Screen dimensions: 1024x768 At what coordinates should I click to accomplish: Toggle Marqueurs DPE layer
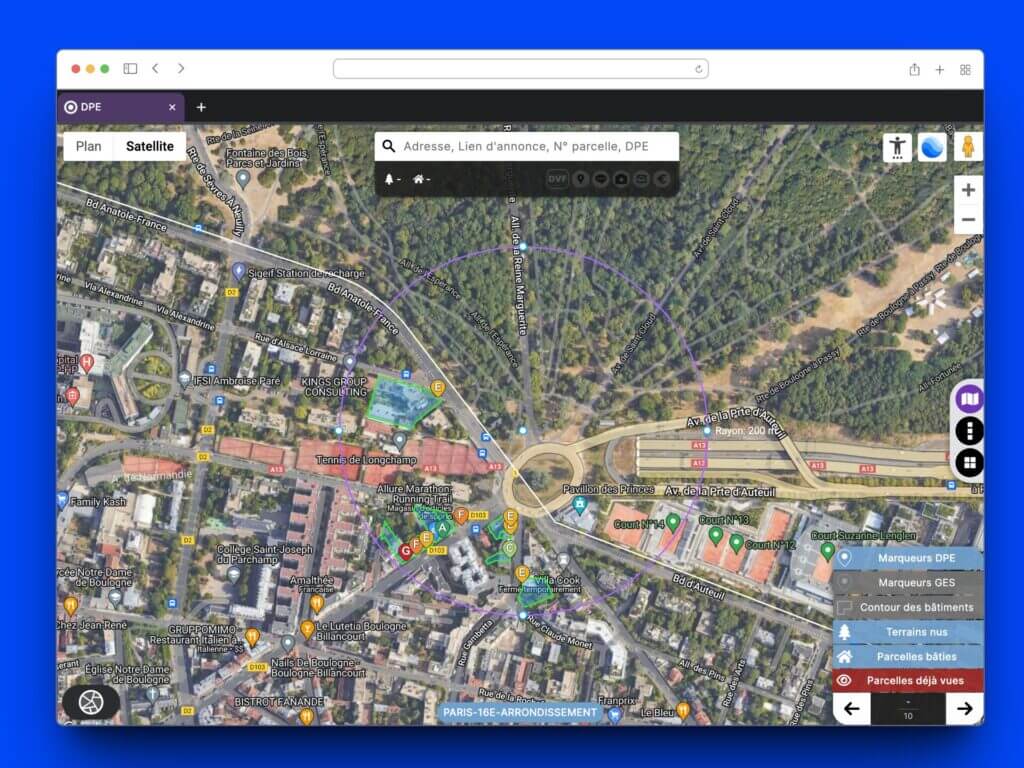[908, 558]
